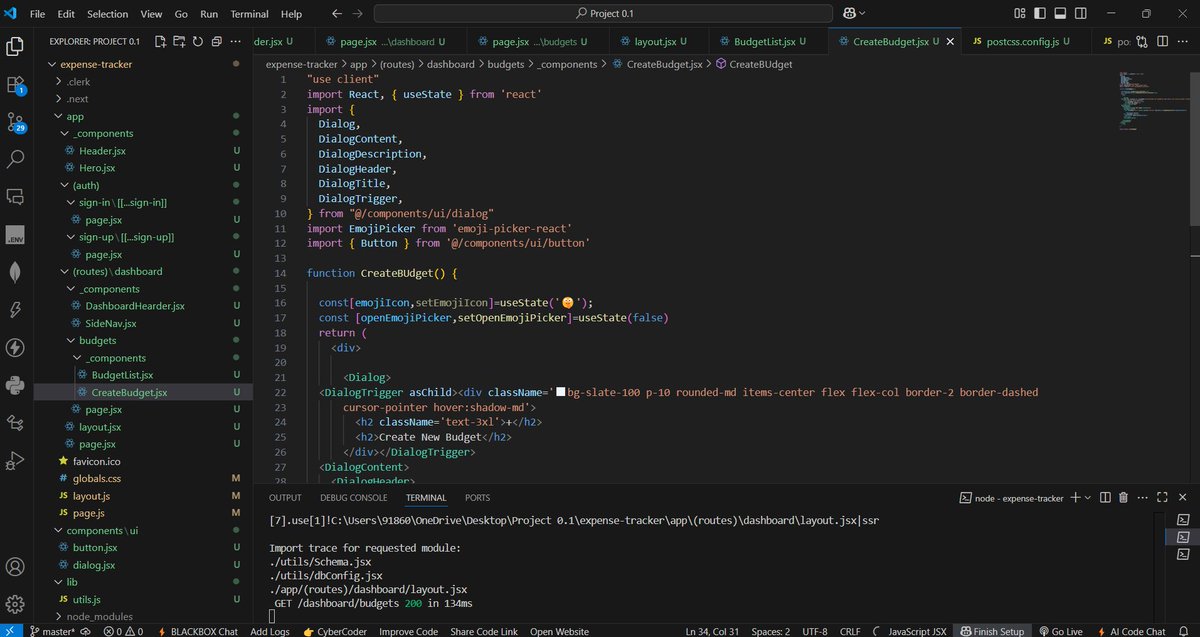The width and height of the screenshot is (1200, 637).
Task: Open editor More Actions ellipsis
Action: (1183, 42)
